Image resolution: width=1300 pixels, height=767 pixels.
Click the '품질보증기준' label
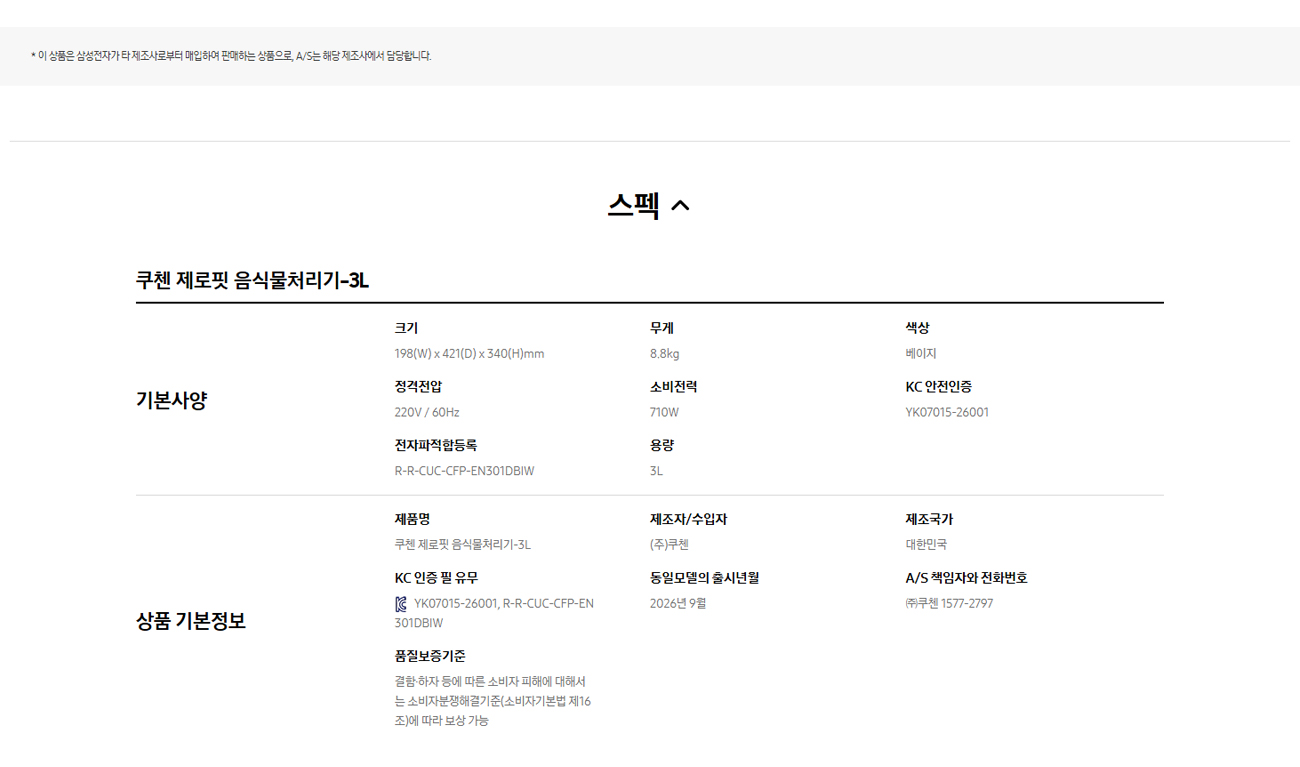click(x=430, y=656)
